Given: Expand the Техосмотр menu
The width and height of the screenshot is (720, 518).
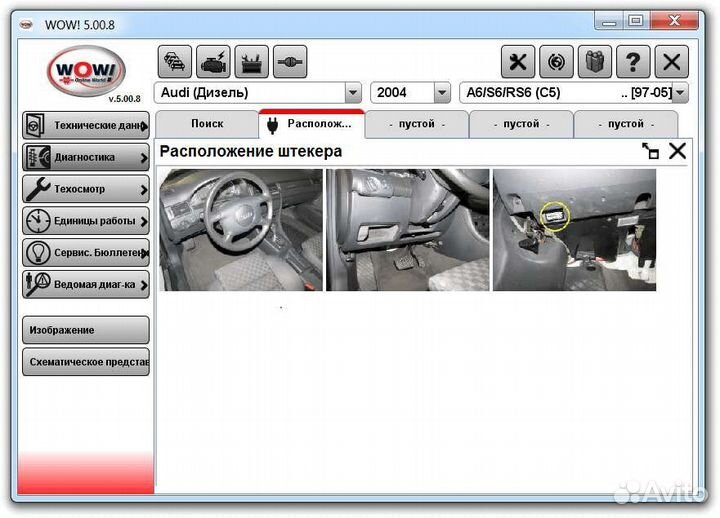Looking at the screenshot, I should tap(86, 189).
